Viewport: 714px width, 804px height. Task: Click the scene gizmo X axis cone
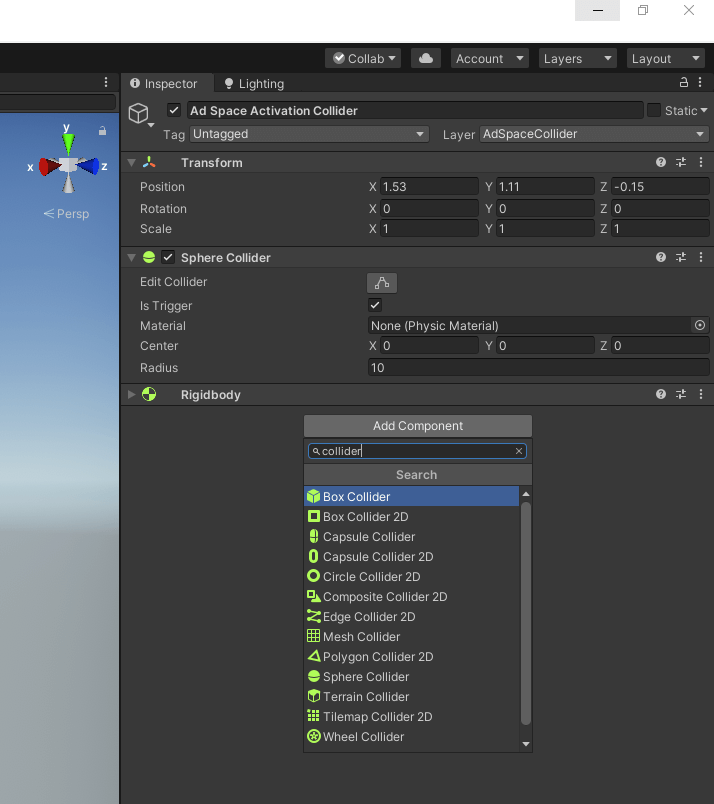click(x=49, y=167)
